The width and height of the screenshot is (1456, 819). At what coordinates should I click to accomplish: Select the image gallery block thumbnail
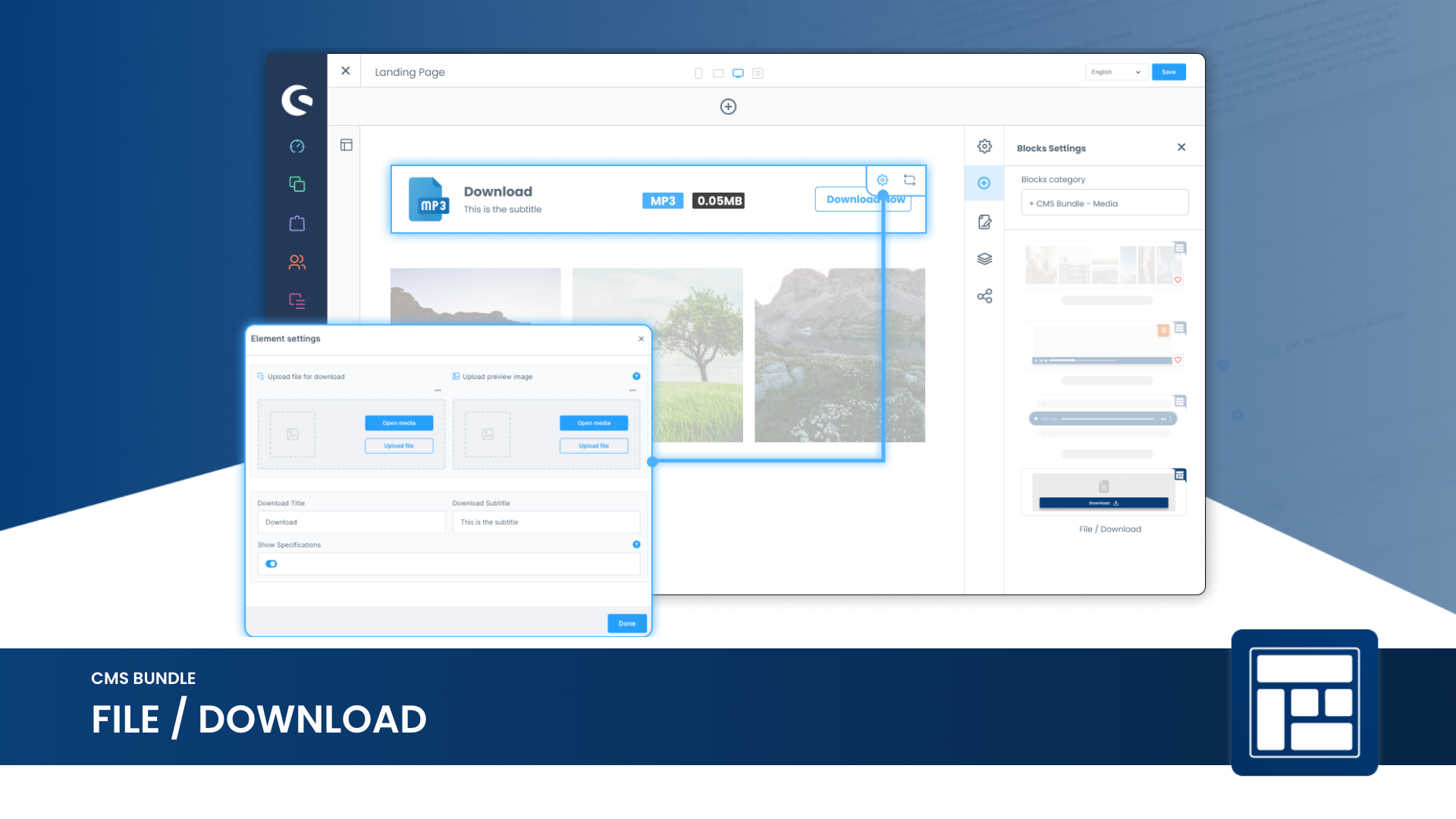(1103, 265)
